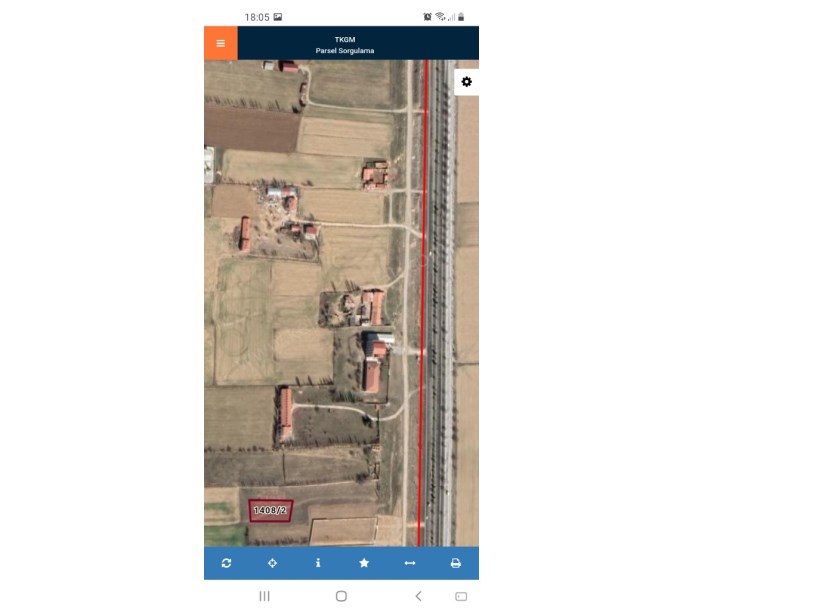Viewport: 816px width, 612px height.
Task: Tap the rightmost navigation bar icon
Action: tap(461, 596)
